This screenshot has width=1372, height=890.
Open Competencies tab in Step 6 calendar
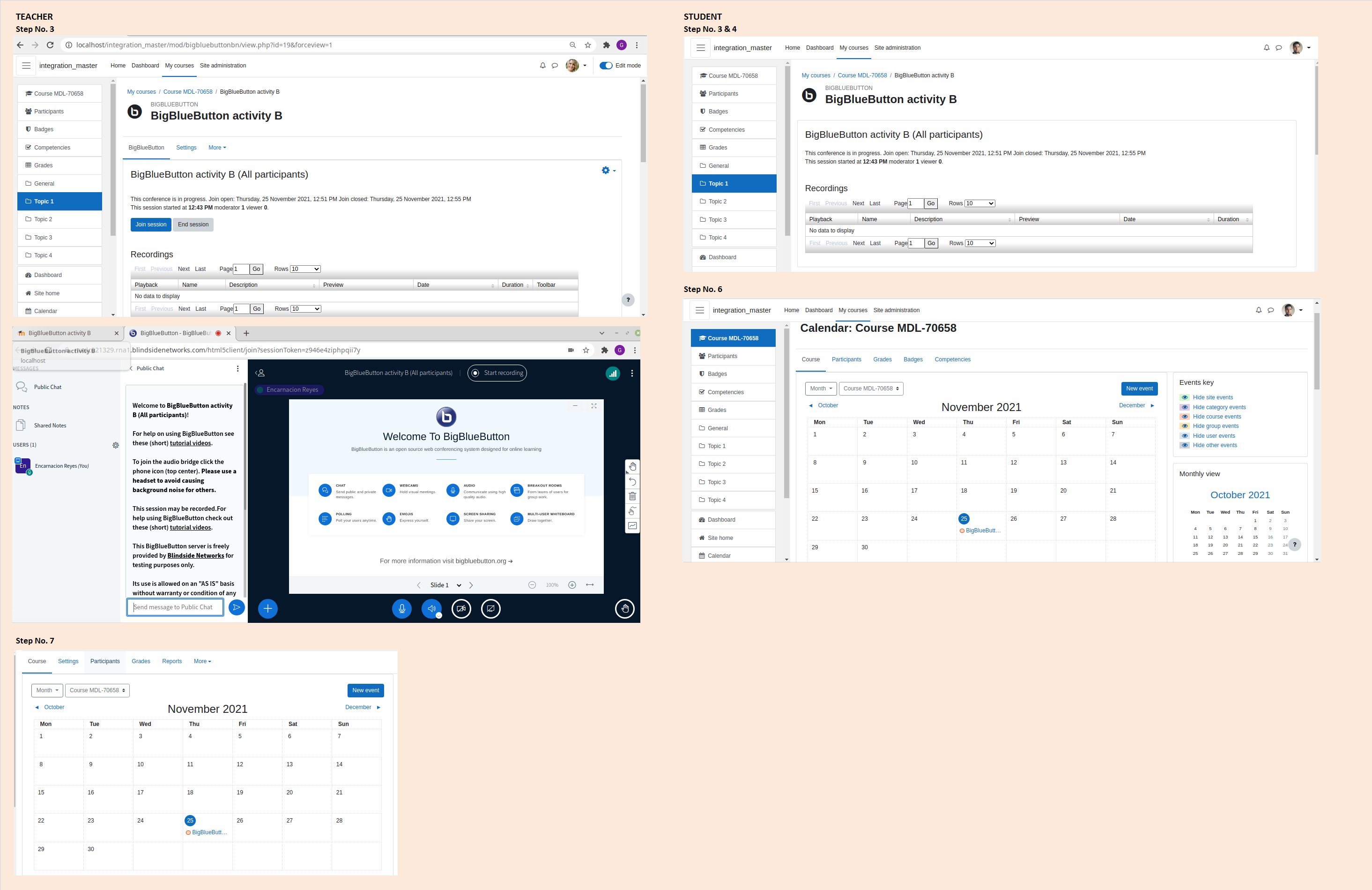click(952, 360)
